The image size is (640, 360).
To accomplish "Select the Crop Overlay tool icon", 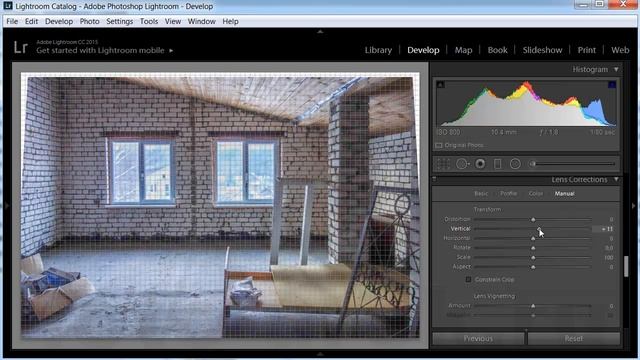I will (443, 164).
